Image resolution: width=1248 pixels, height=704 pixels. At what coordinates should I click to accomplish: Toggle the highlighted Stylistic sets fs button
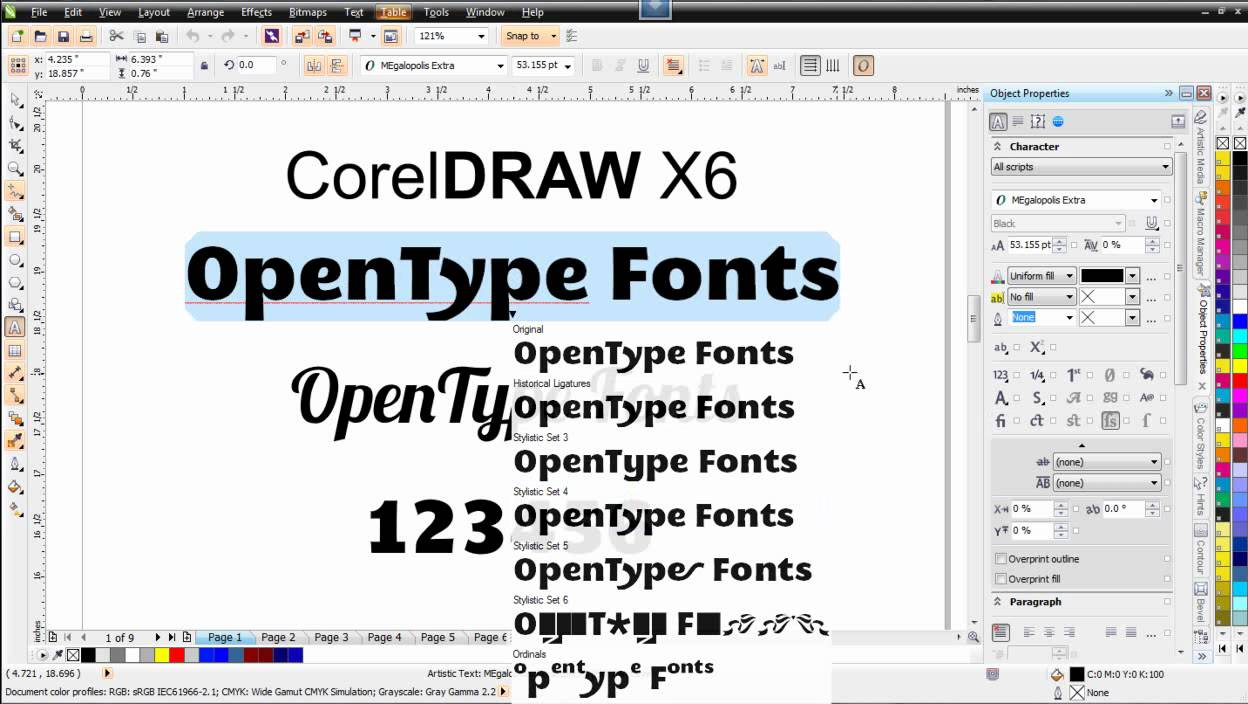click(1110, 421)
